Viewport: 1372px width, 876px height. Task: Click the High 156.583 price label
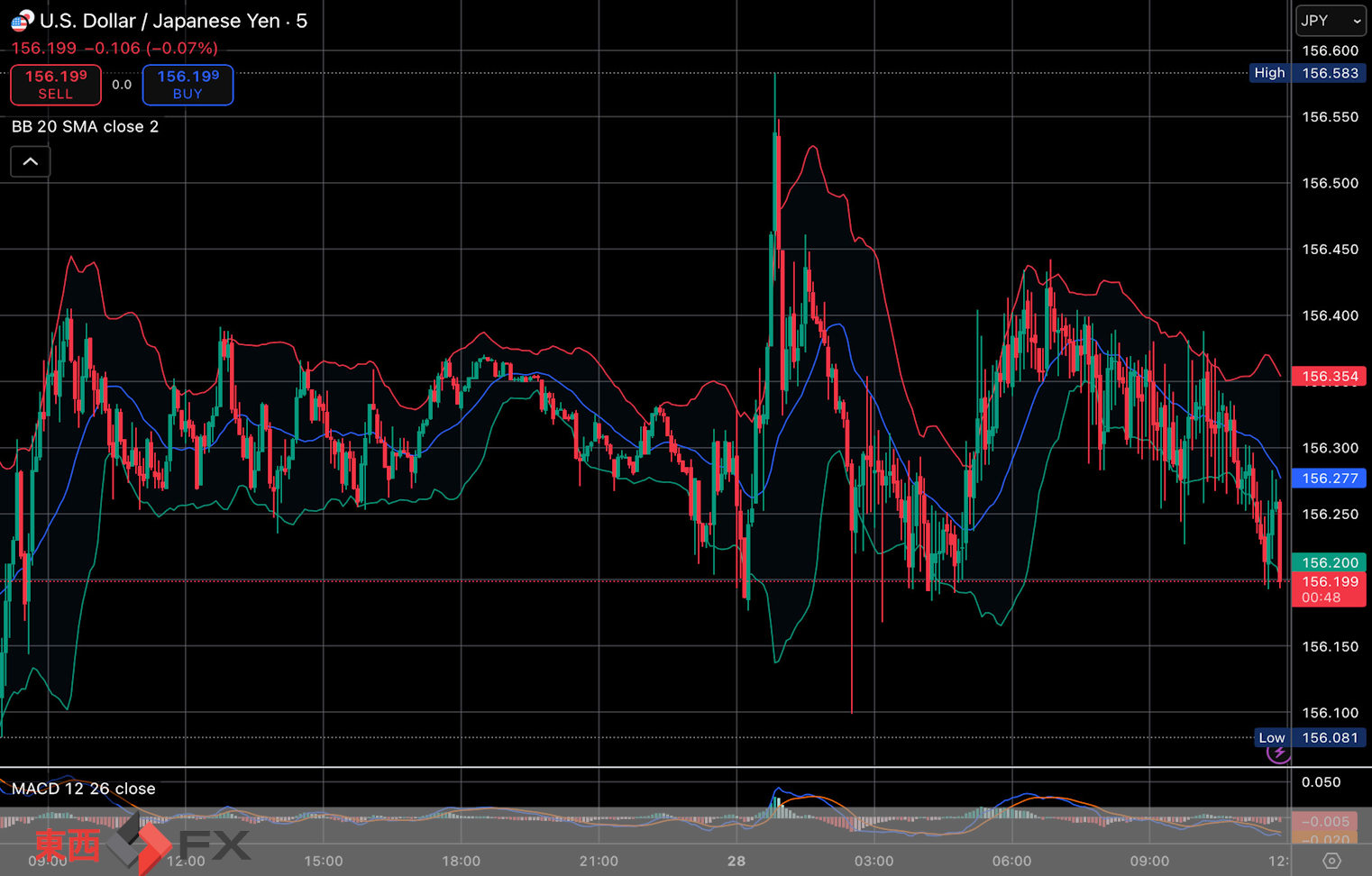[x=1306, y=73]
